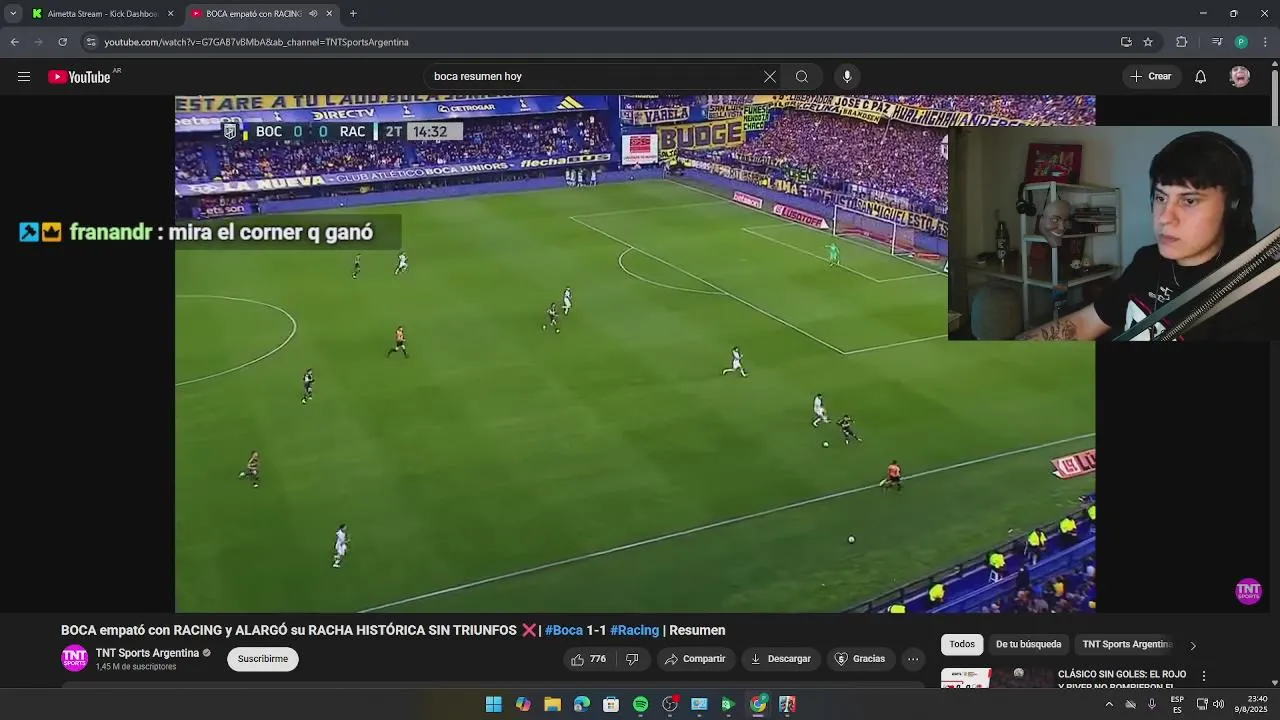Open the YouTube account avatar menu

(1240, 77)
